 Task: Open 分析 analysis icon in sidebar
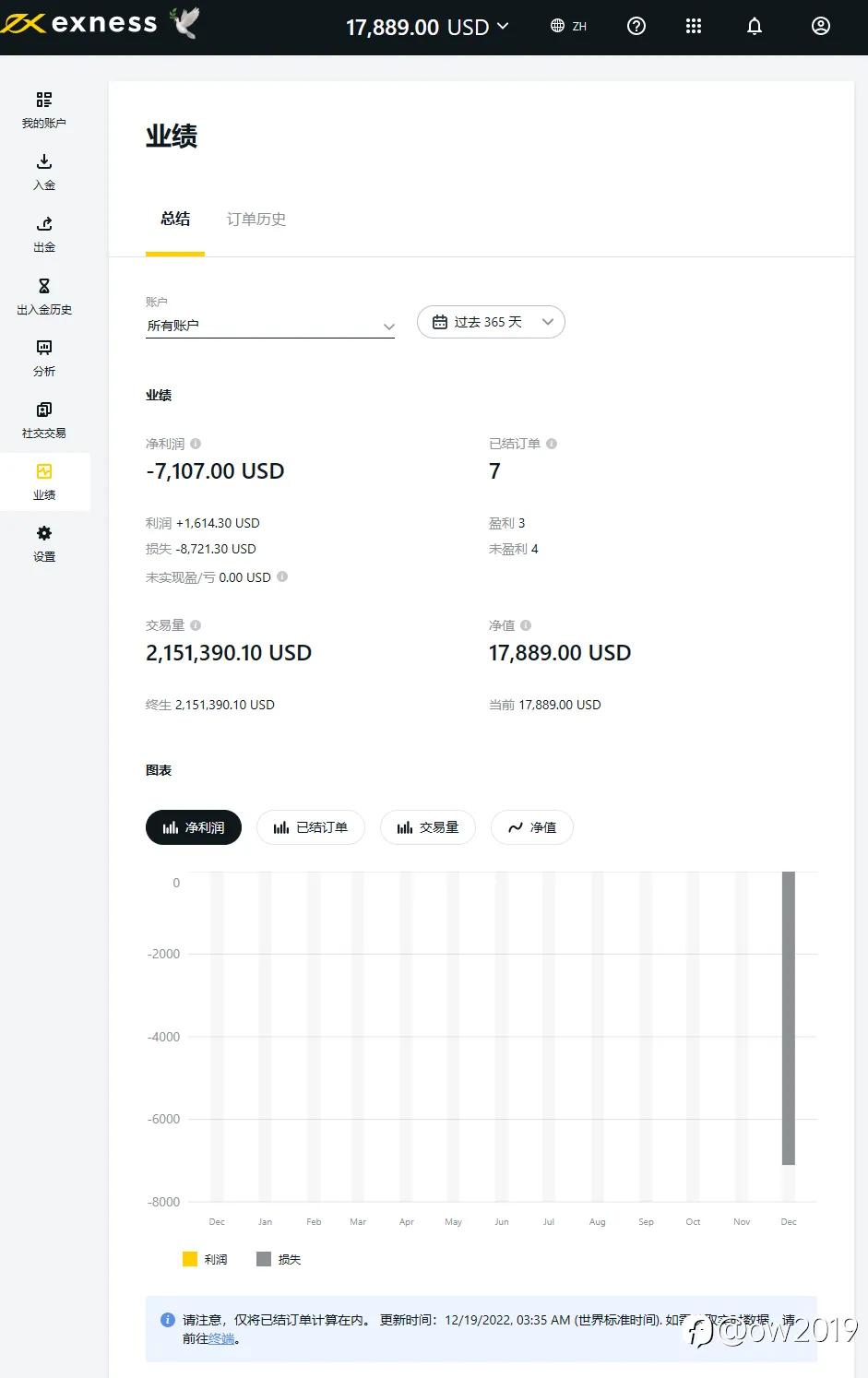(44, 348)
